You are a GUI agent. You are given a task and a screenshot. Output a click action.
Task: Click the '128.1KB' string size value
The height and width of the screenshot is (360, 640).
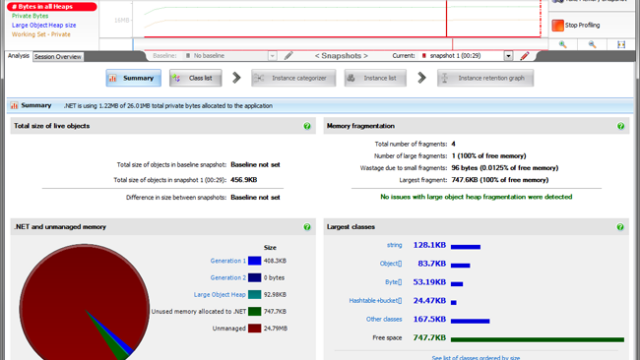point(429,245)
